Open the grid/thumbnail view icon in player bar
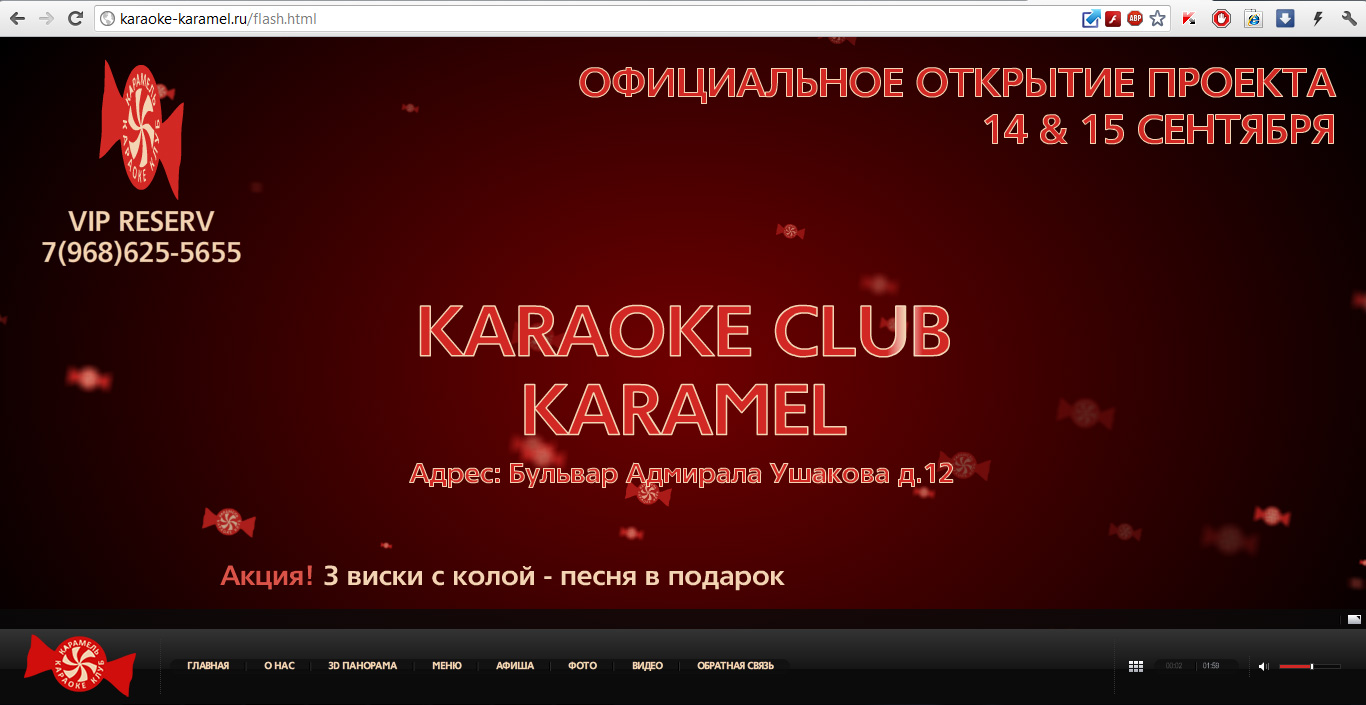This screenshot has width=1366, height=705. (1136, 666)
